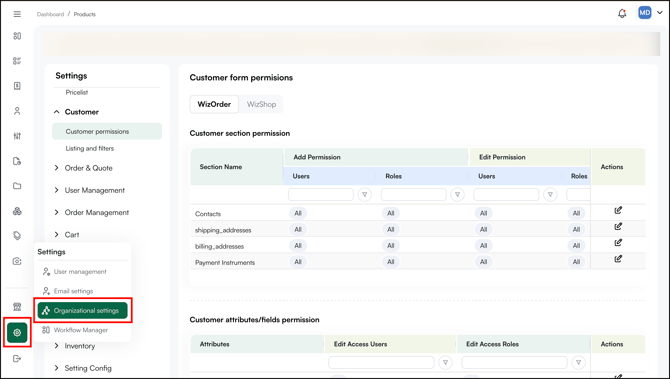Open the Pricelist settings item

click(x=76, y=92)
